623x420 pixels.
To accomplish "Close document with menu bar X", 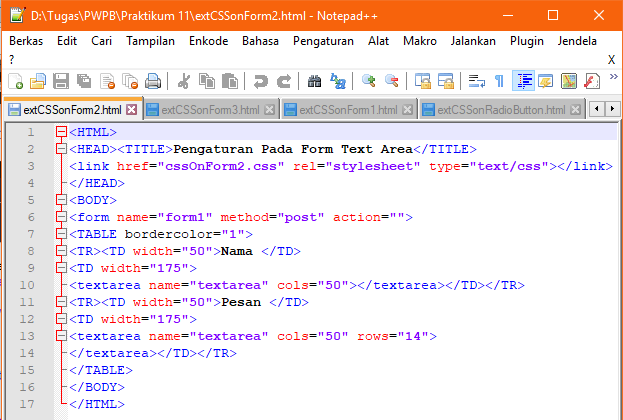I will tap(611, 60).
